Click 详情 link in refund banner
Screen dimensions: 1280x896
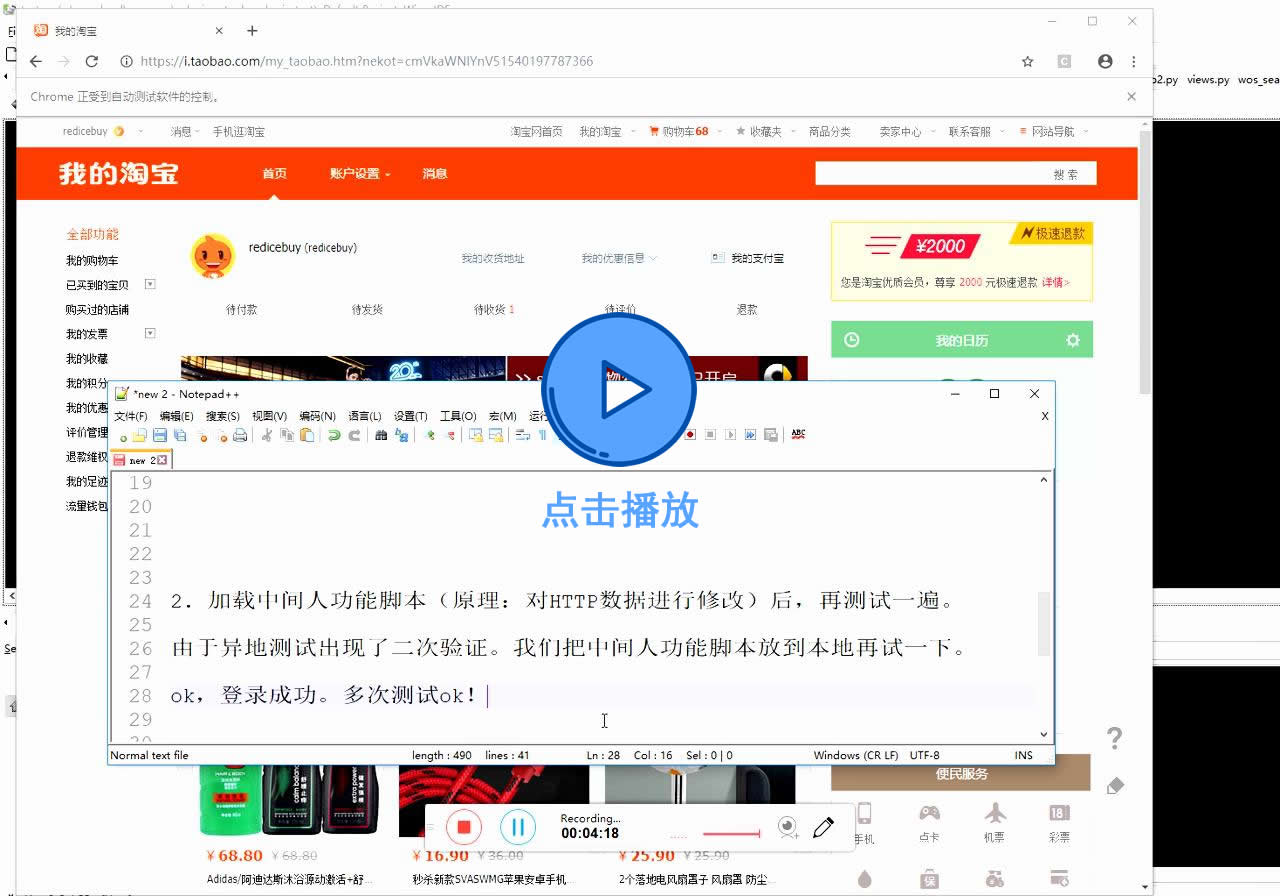pyautogui.click(x=1055, y=282)
